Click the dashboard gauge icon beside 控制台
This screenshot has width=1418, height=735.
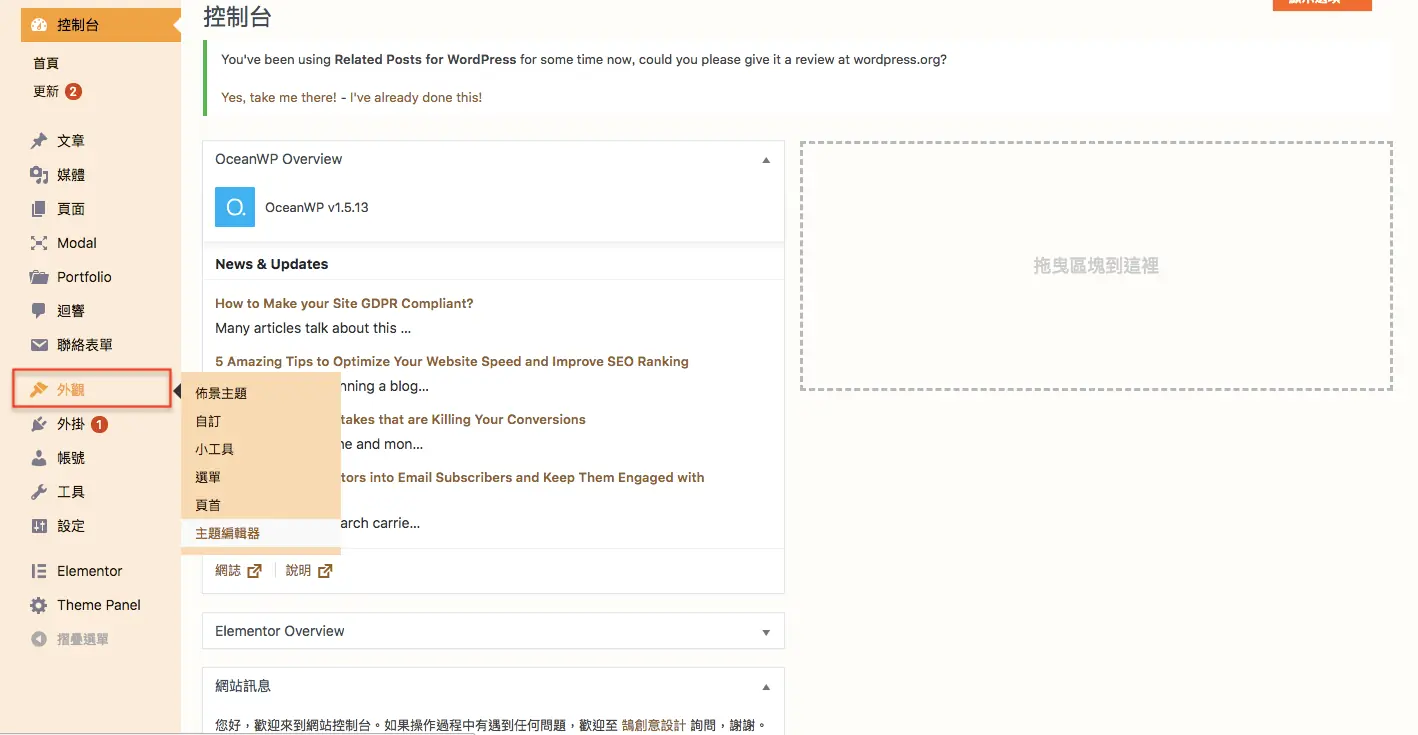[39, 25]
